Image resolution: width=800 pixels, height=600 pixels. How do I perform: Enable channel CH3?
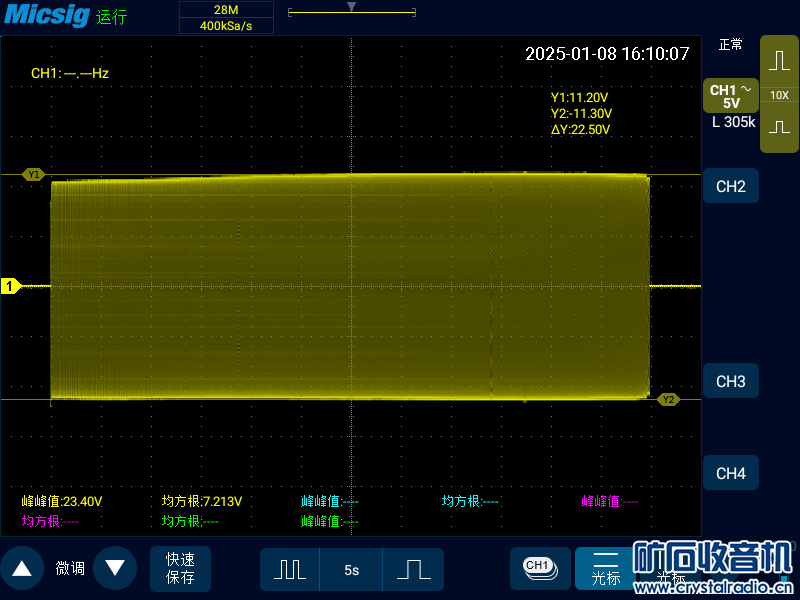pos(730,381)
